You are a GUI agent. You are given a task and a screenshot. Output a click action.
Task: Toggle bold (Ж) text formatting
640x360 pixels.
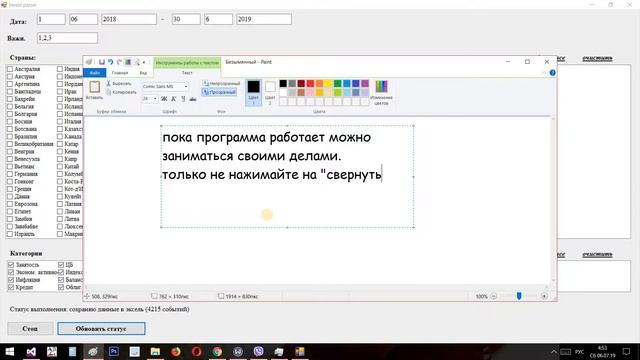164,99
